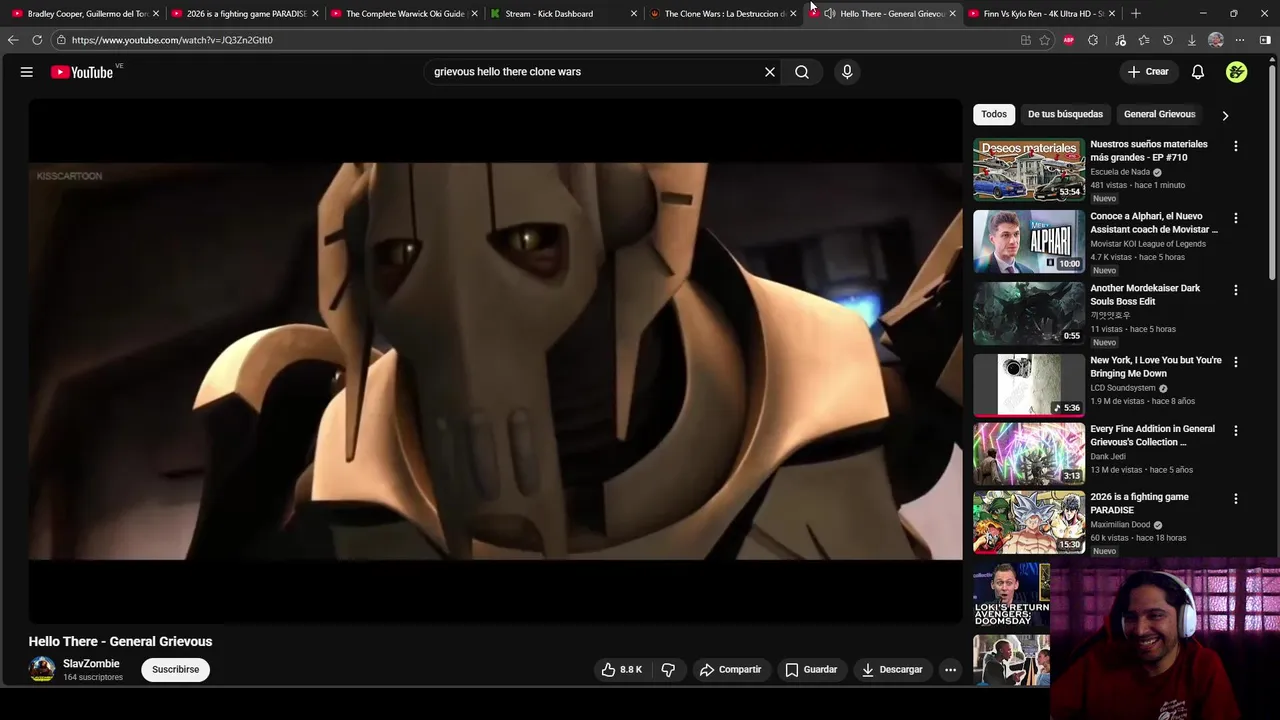Select the Todos filter chip
1280x720 pixels.
pos(994,114)
